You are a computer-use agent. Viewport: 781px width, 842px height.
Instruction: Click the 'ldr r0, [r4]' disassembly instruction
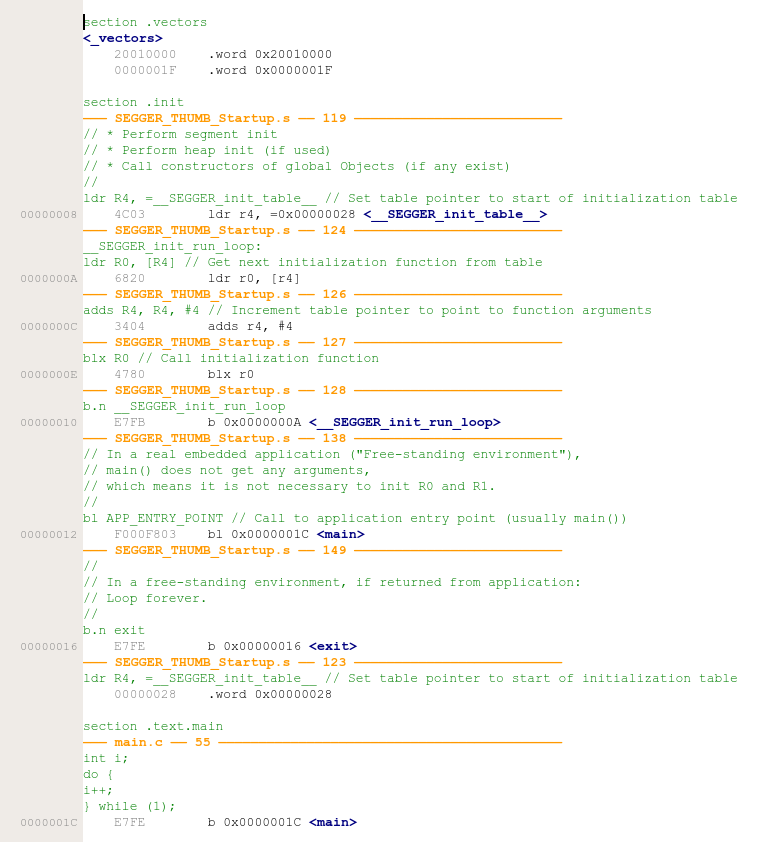254,279
